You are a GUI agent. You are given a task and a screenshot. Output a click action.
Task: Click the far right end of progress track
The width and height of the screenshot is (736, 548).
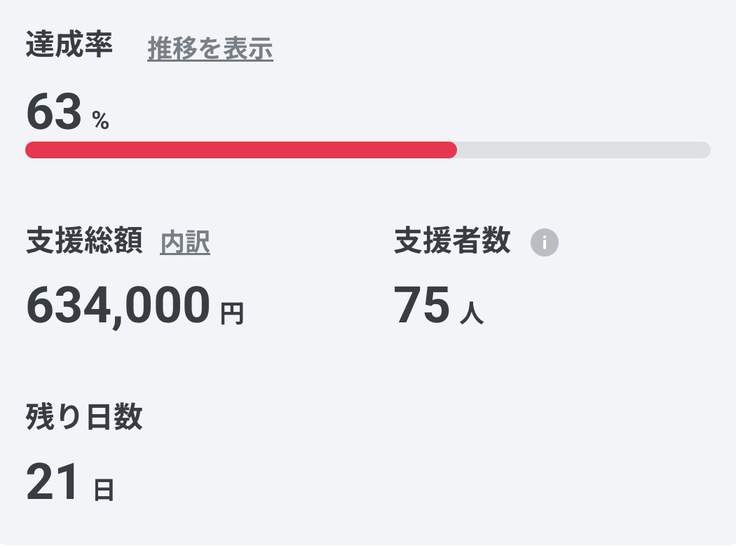705,150
